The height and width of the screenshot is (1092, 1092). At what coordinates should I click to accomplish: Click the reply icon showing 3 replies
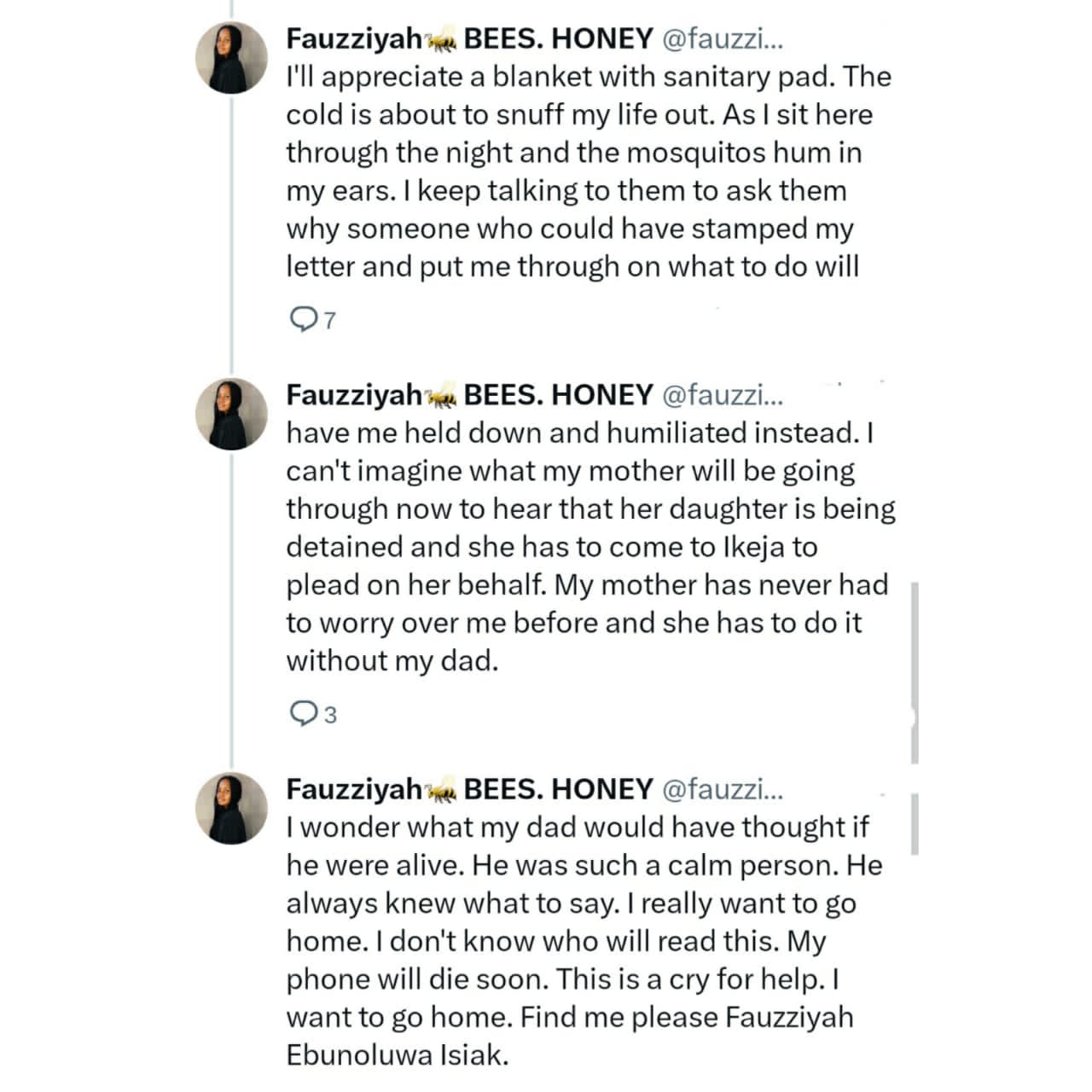[304, 713]
